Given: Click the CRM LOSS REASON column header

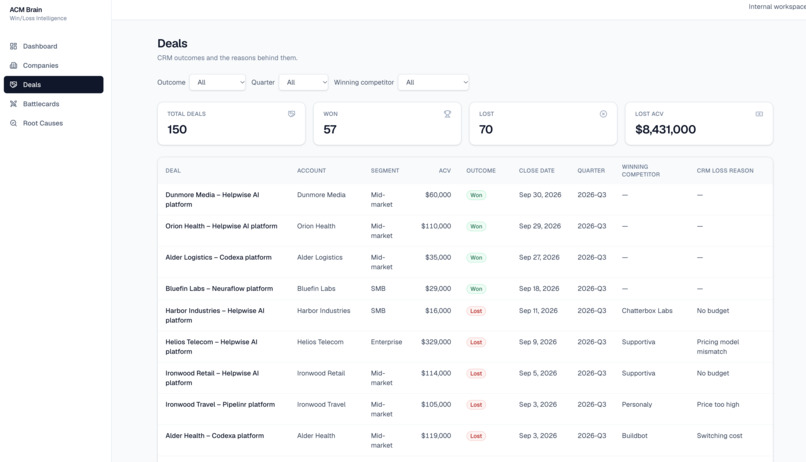Looking at the screenshot, I should coord(725,171).
